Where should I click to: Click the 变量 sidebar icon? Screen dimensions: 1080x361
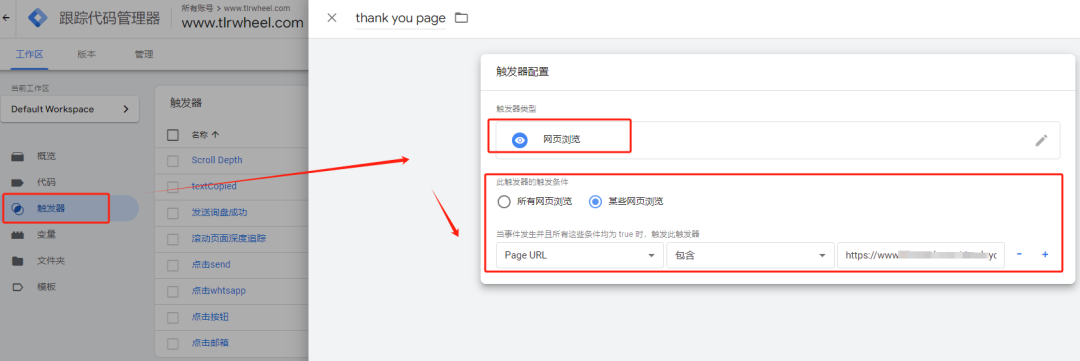pos(18,235)
